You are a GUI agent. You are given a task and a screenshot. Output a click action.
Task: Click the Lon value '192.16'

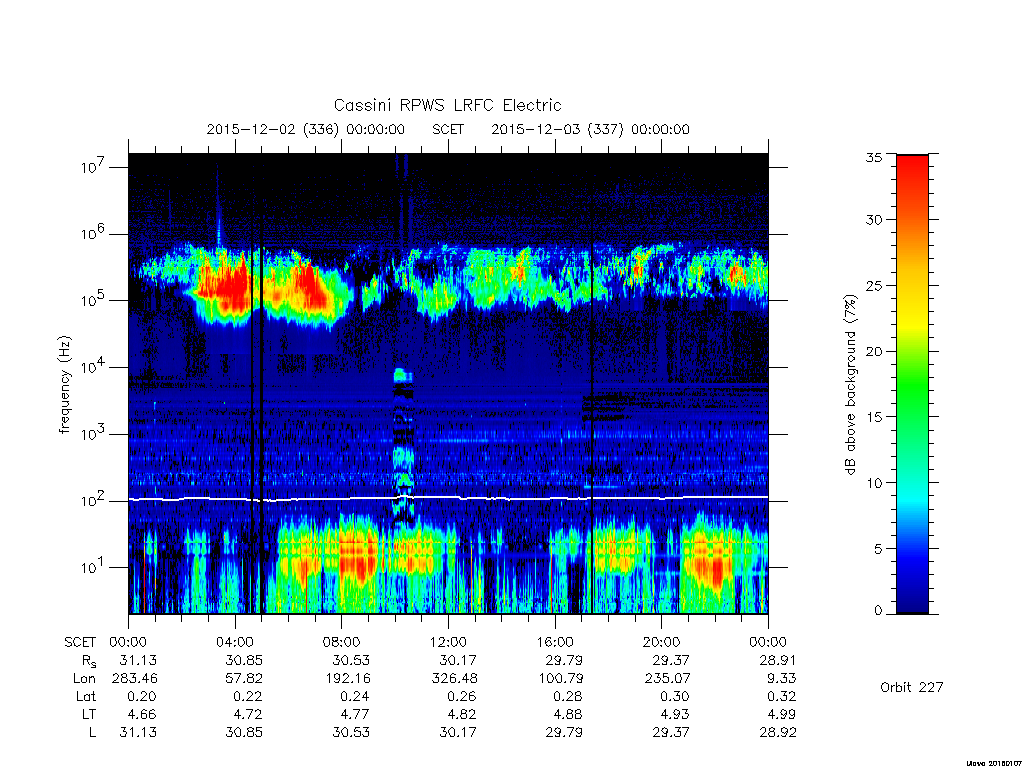tap(347, 679)
